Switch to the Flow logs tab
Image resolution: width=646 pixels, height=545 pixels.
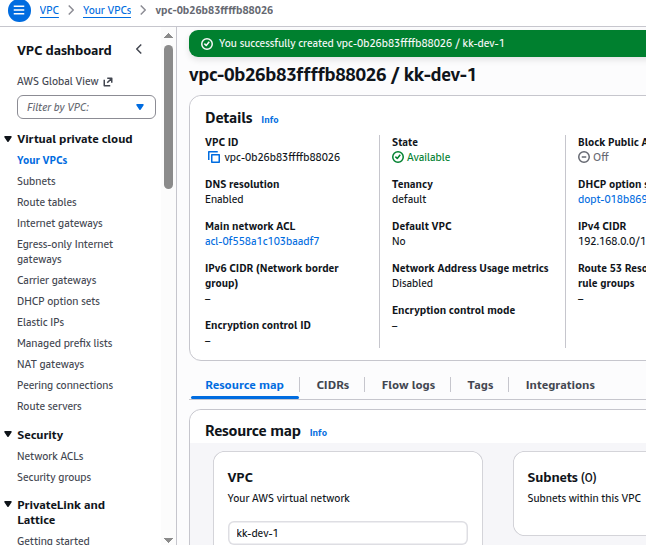[408, 385]
